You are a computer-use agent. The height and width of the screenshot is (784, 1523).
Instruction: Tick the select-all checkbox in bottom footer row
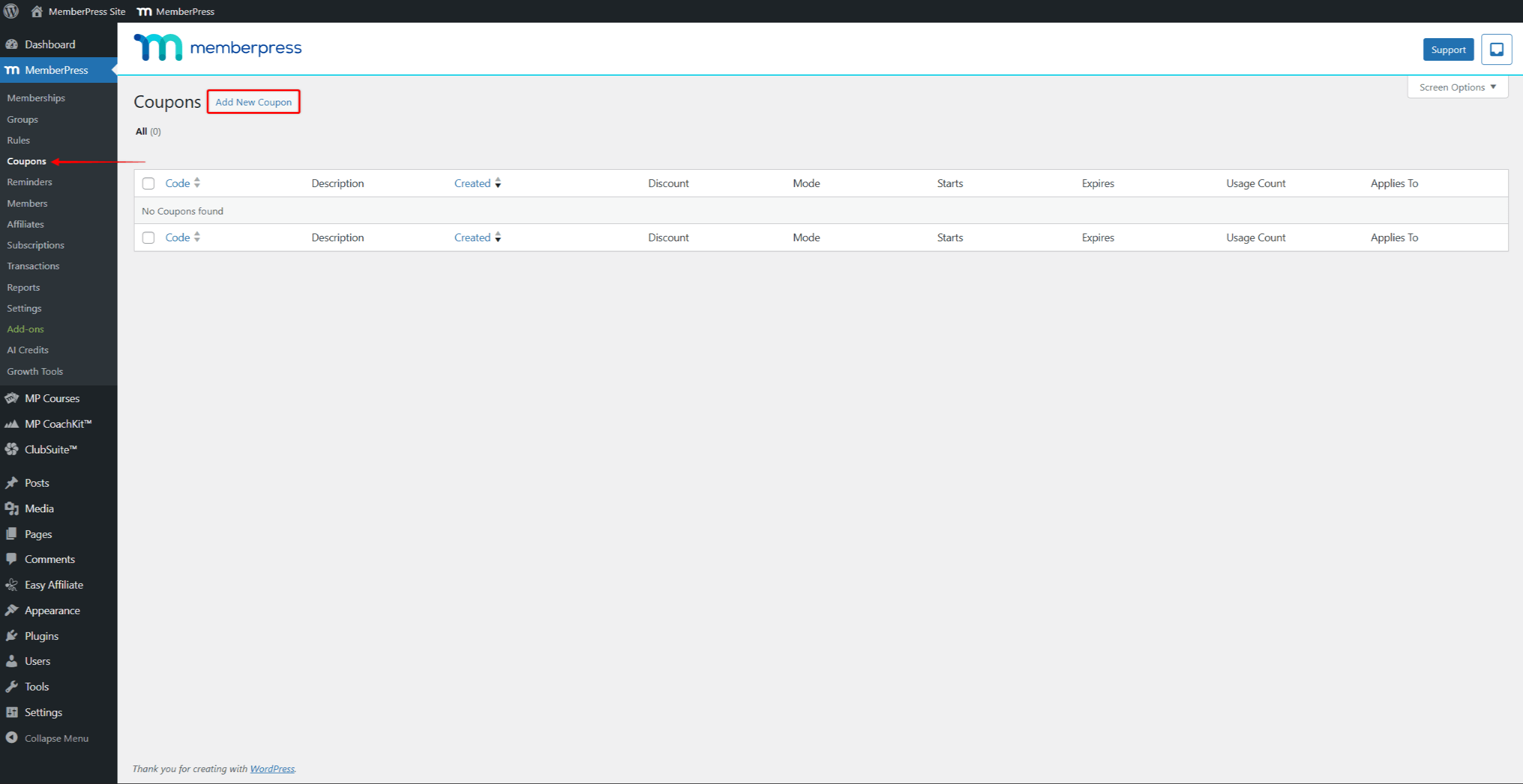click(148, 238)
